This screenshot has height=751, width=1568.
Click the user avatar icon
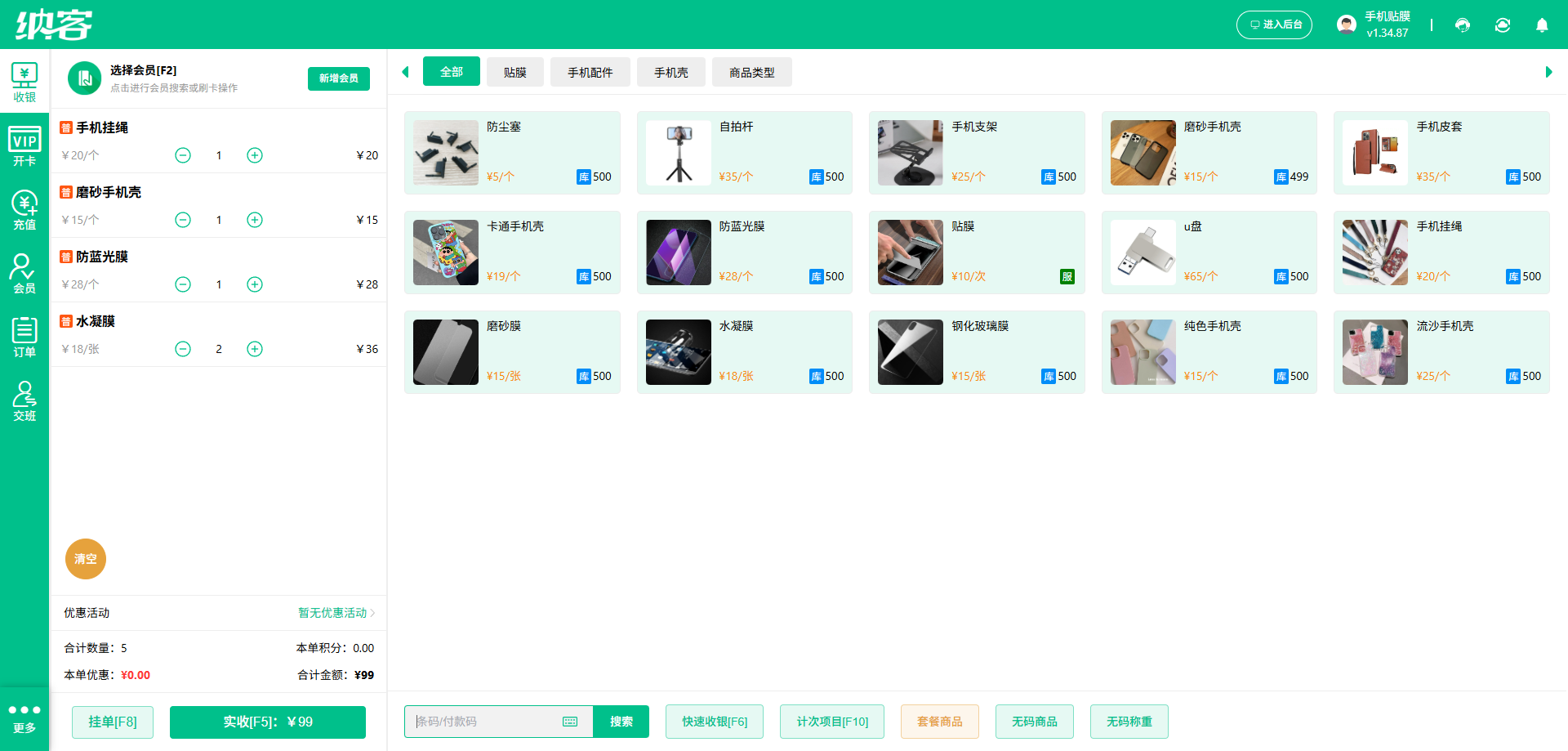click(x=1347, y=25)
